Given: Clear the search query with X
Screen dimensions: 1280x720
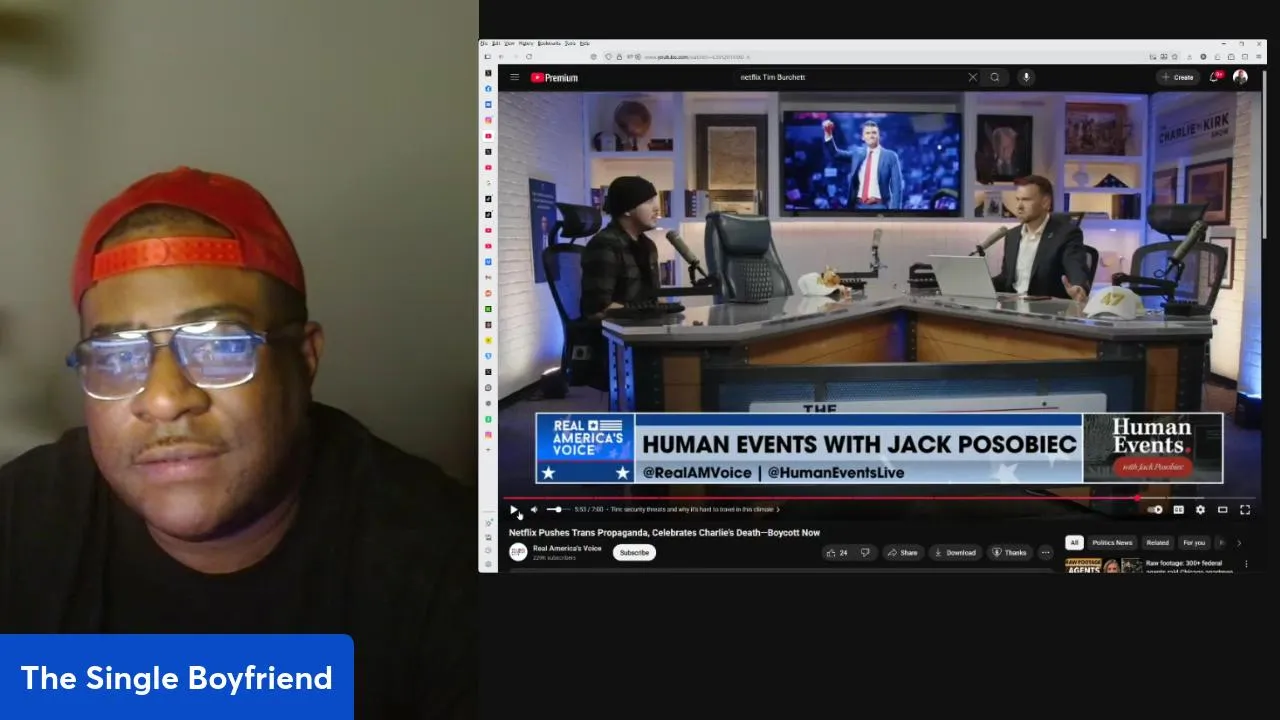Looking at the screenshot, I should [972, 77].
